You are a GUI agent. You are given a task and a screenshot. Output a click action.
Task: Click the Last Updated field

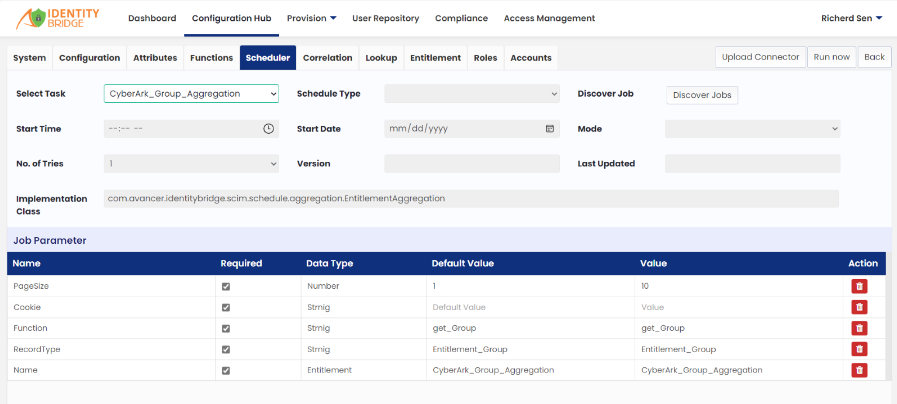pyautogui.click(x=752, y=164)
